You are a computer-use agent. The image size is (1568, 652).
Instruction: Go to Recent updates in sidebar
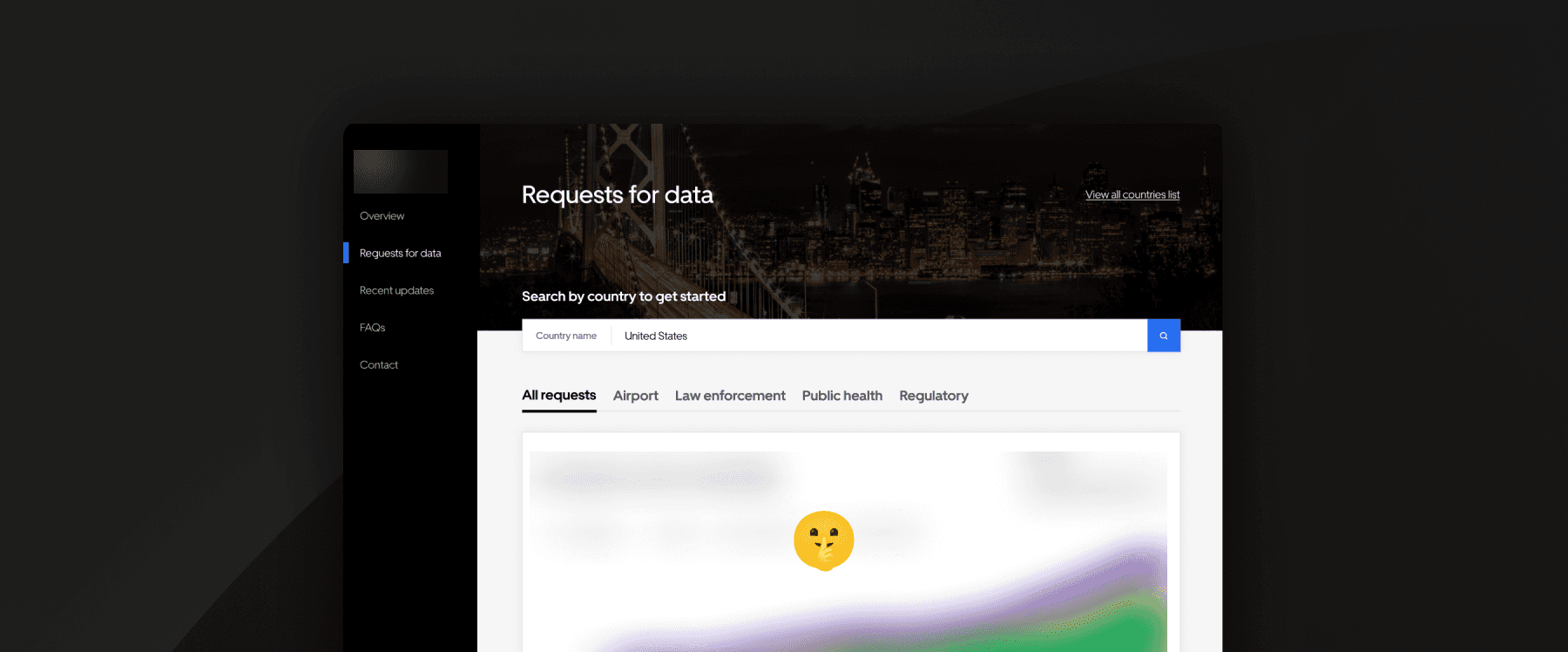[396, 290]
